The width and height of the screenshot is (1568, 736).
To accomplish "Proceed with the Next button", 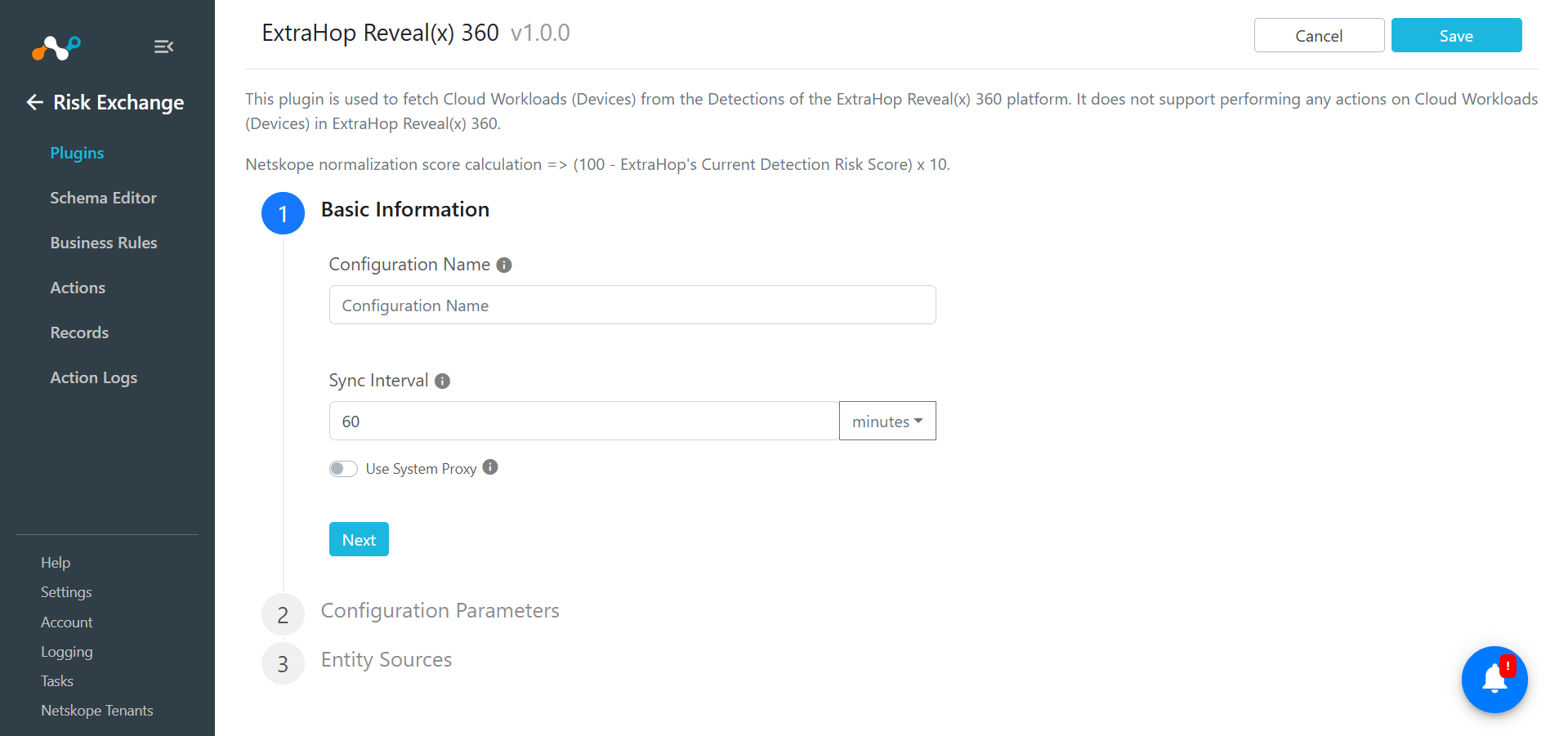I will (359, 539).
